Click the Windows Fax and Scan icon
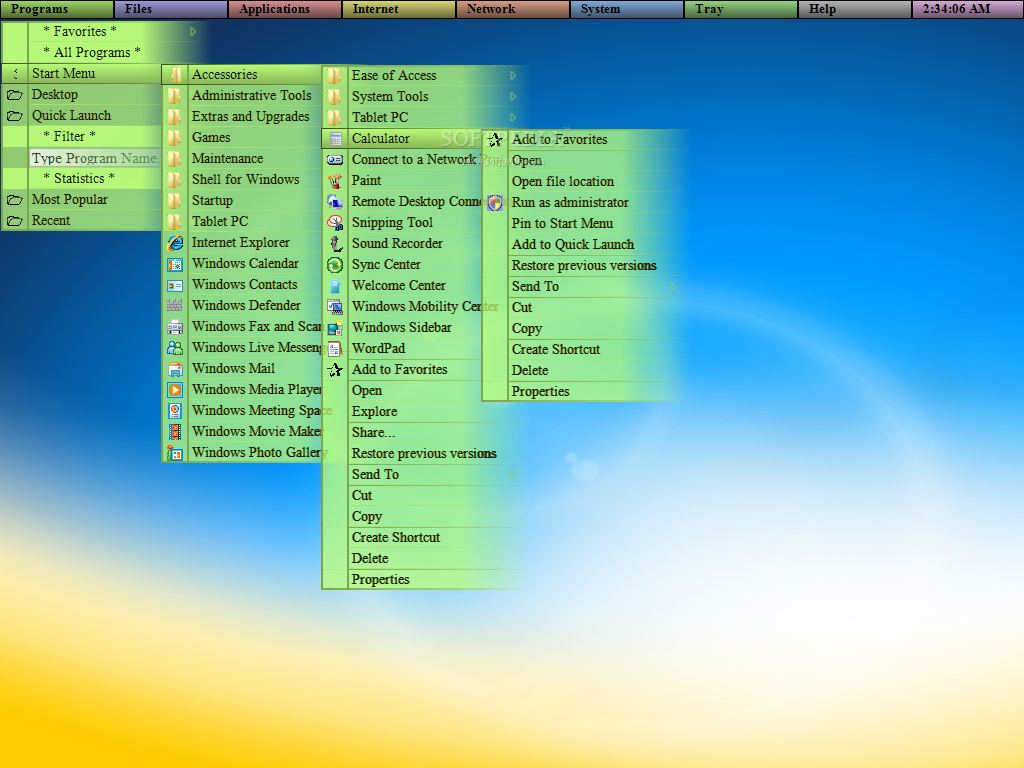The width and height of the screenshot is (1024, 768). (175, 327)
